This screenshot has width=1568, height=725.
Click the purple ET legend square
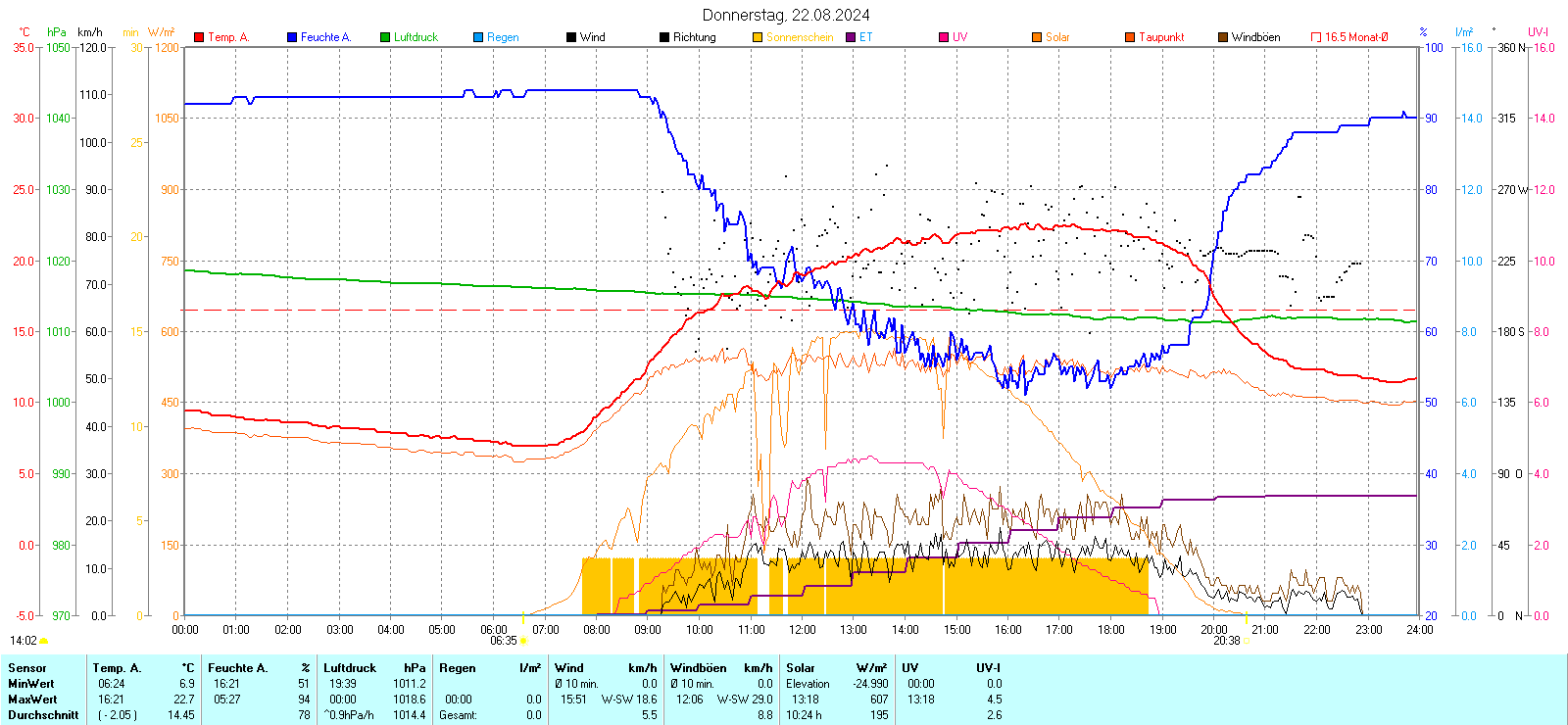(x=851, y=37)
